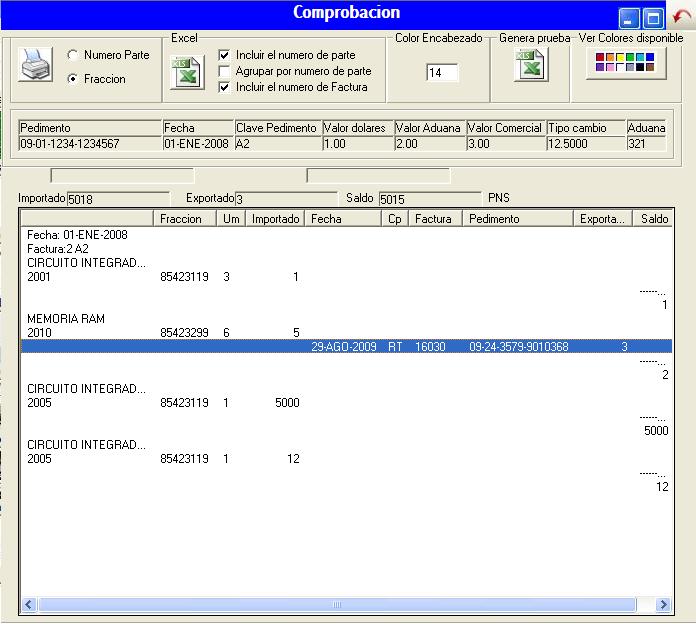Viewport: 696px width, 624px height.
Task: Click the Exportado field showing 3
Action: 286,199
